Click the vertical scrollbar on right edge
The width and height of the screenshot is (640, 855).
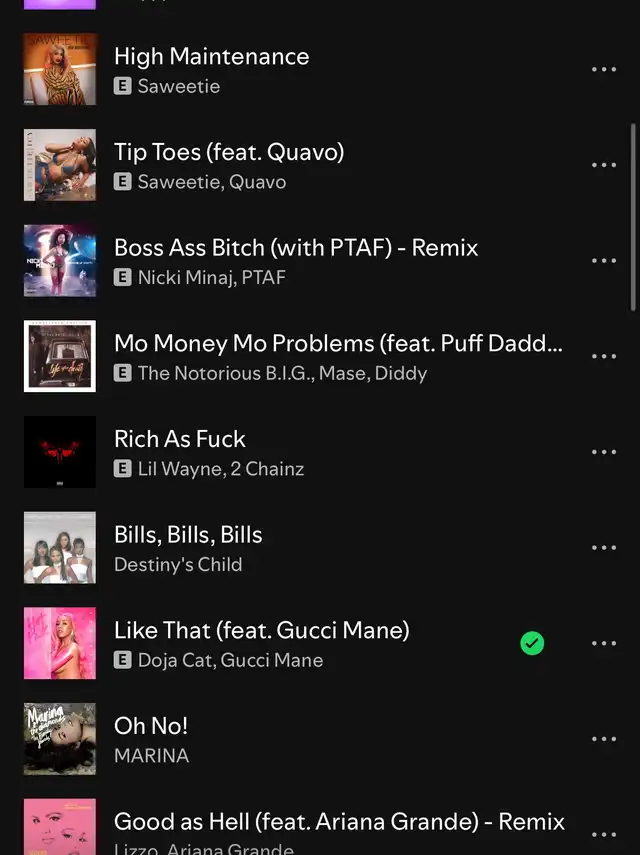pos(633,217)
